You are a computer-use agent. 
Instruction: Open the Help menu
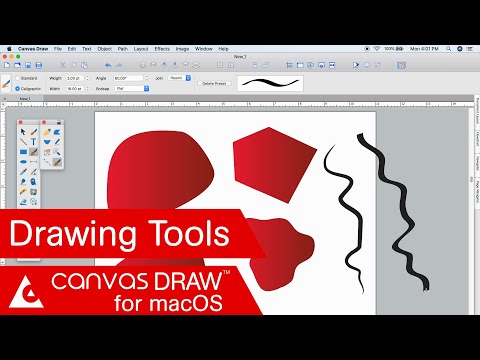point(223,49)
